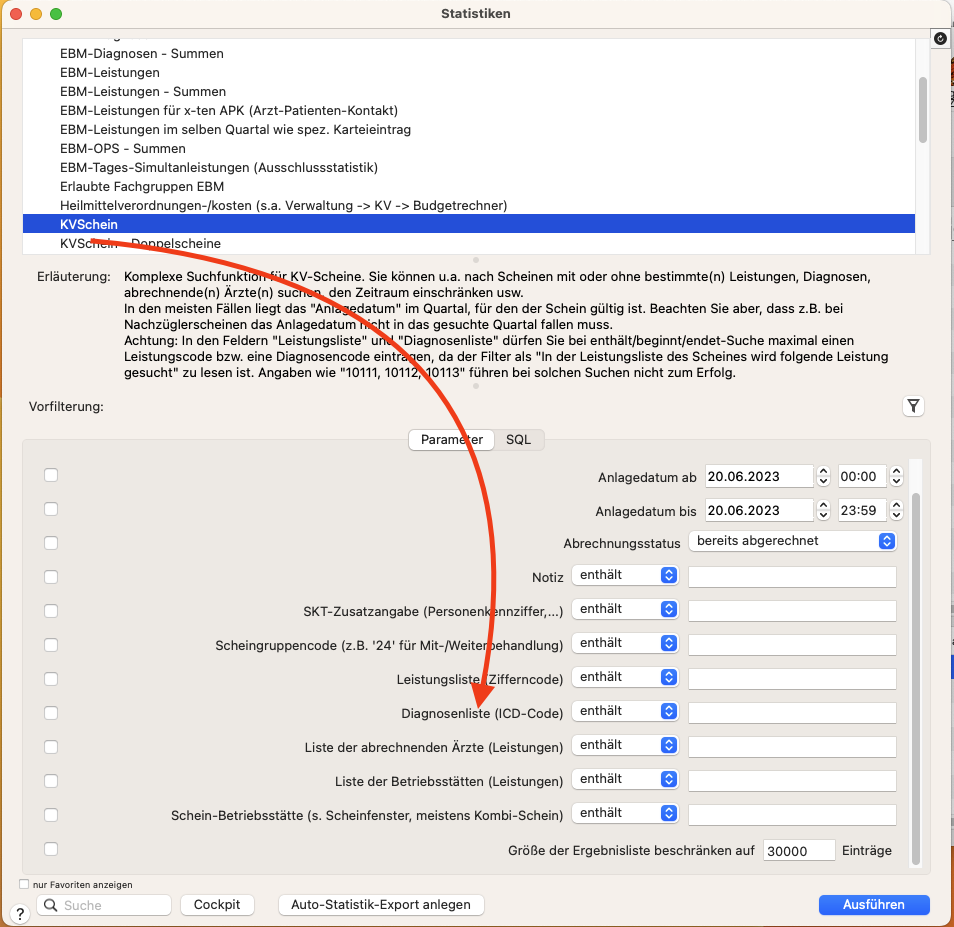Select 'EBM-Leistungen - Summen' entry

(468, 91)
